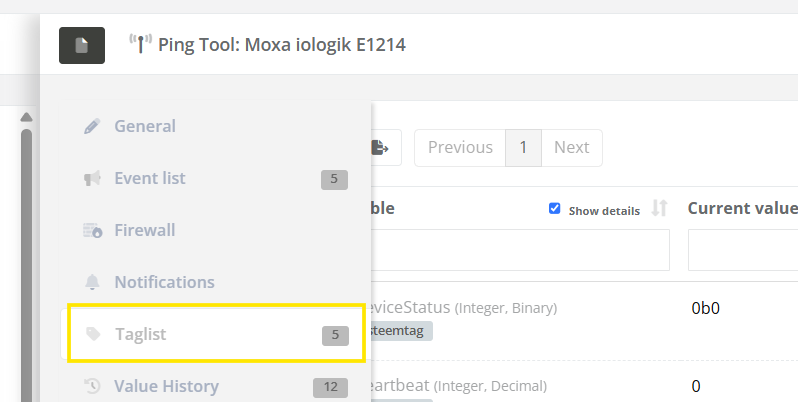Image resolution: width=798 pixels, height=402 pixels.
Task: Open the Firewall menu item
Action: pyautogui.click(x=145, y=231)
